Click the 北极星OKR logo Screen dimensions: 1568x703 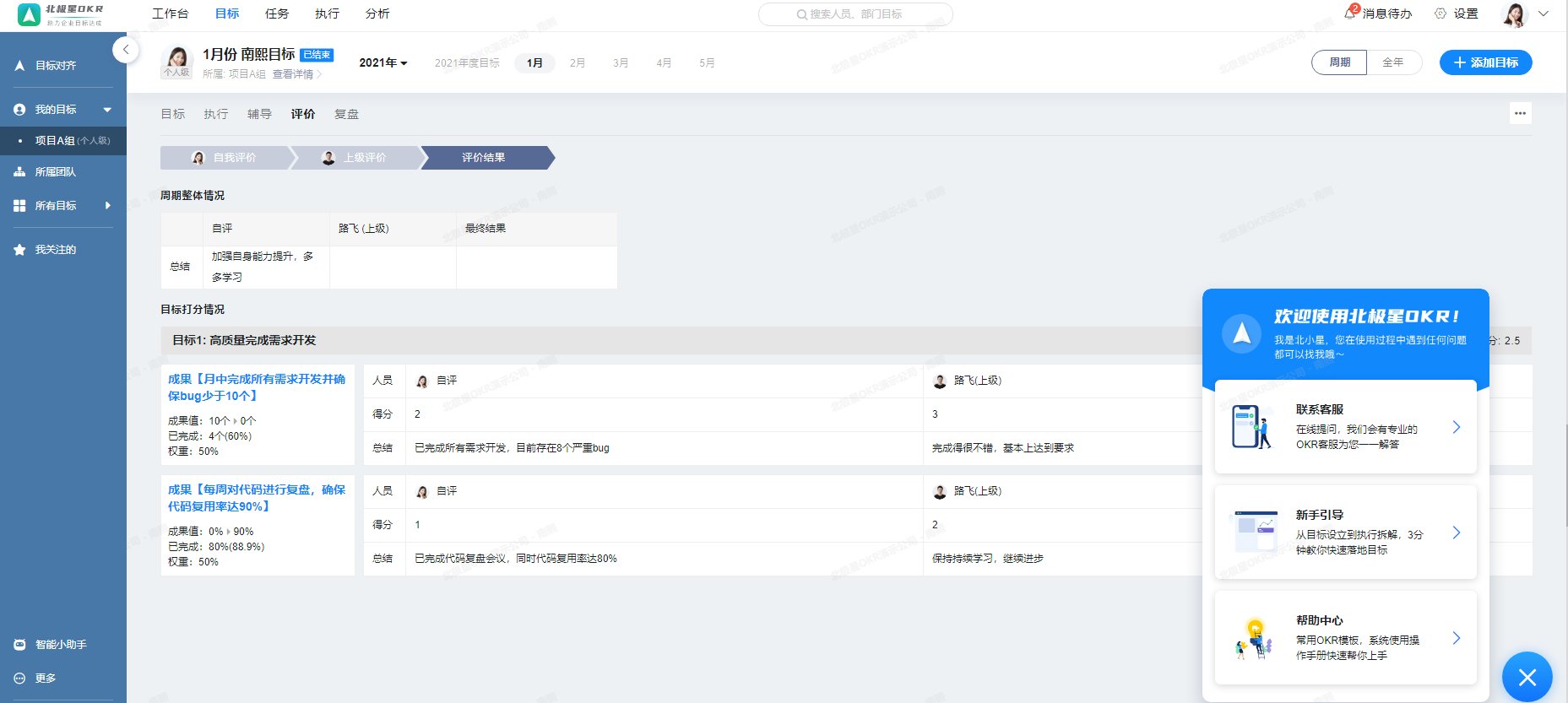pos(61,14)
